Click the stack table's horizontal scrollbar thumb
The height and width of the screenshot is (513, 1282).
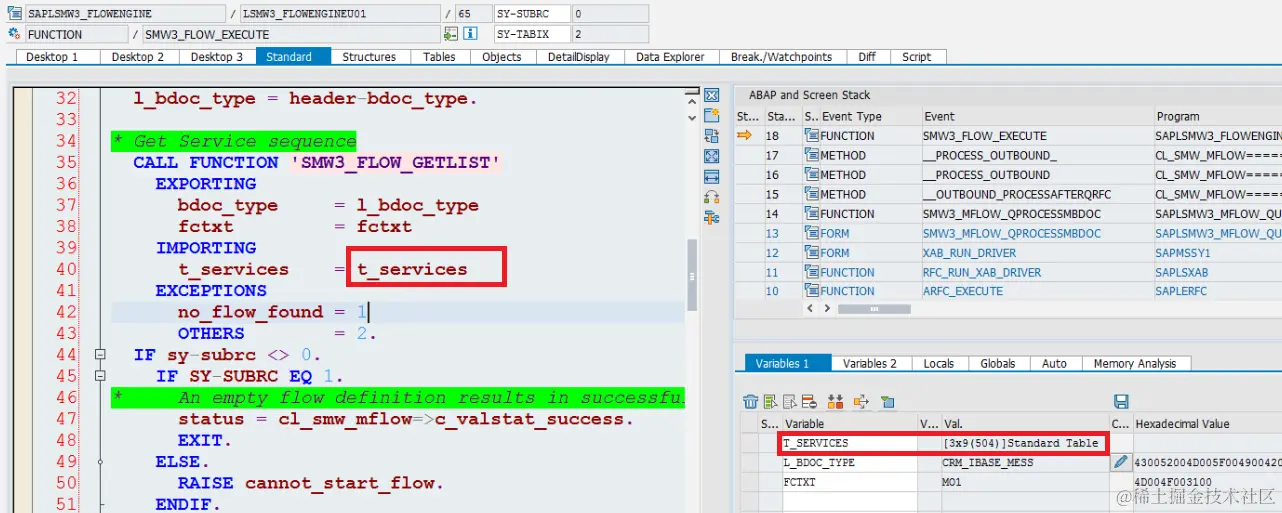click(x=874, y=309)
